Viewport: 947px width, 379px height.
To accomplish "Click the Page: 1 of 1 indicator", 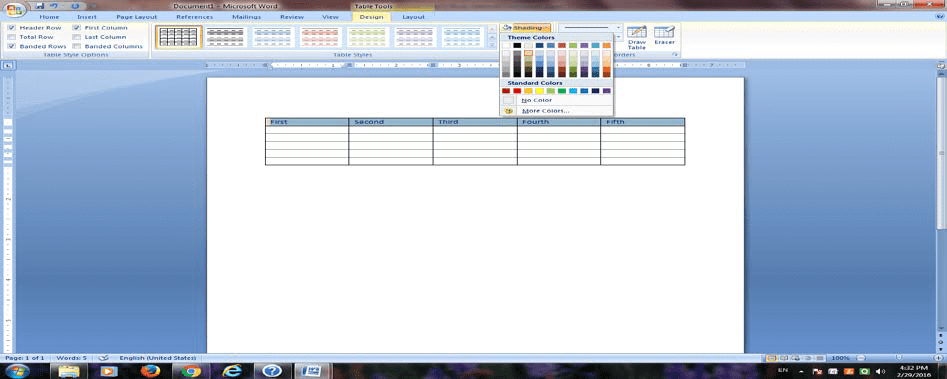I will [x=25, y=358].
